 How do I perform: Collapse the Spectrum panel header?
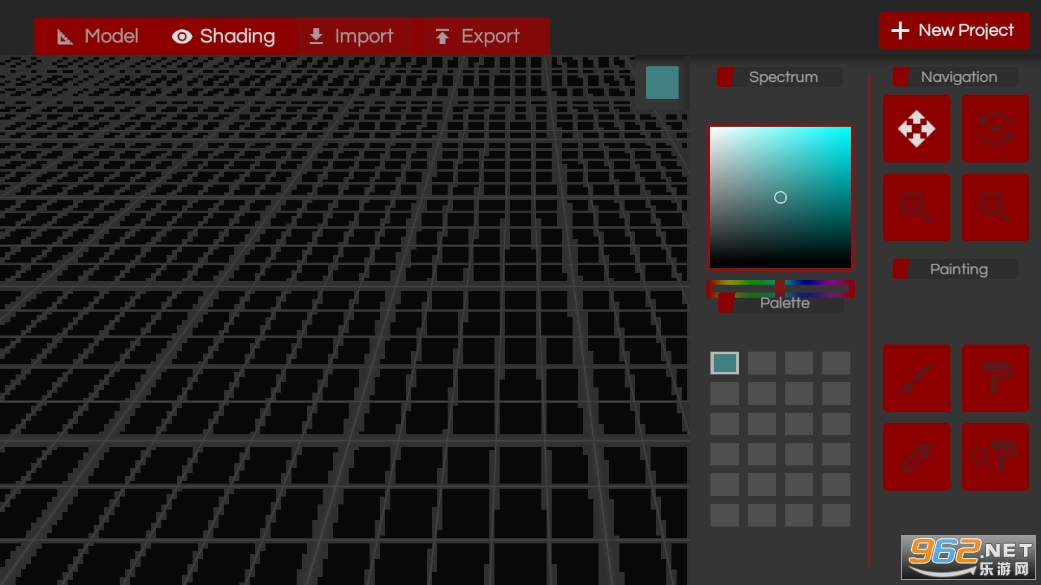click(x=780, y=77)
